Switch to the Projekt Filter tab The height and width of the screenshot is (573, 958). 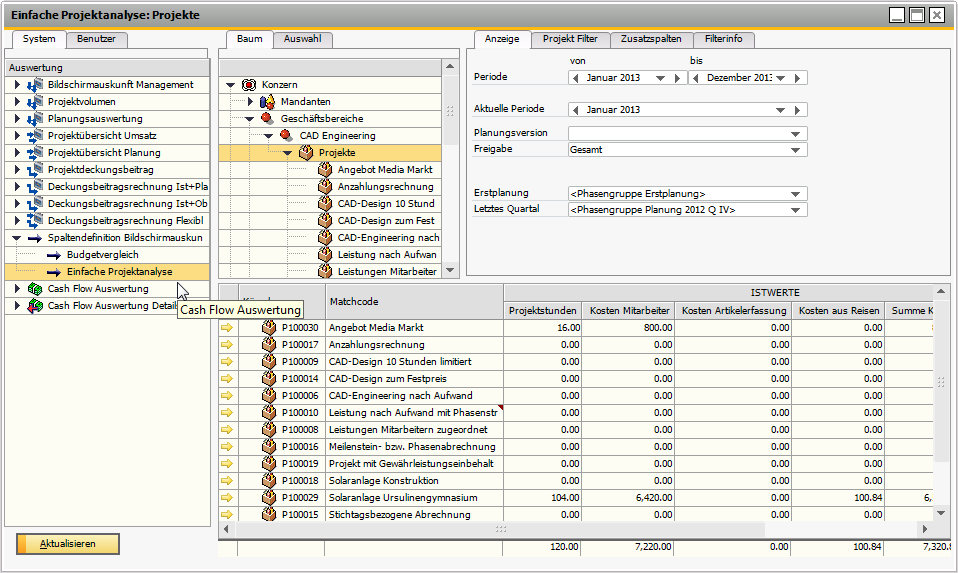[570, 39]
